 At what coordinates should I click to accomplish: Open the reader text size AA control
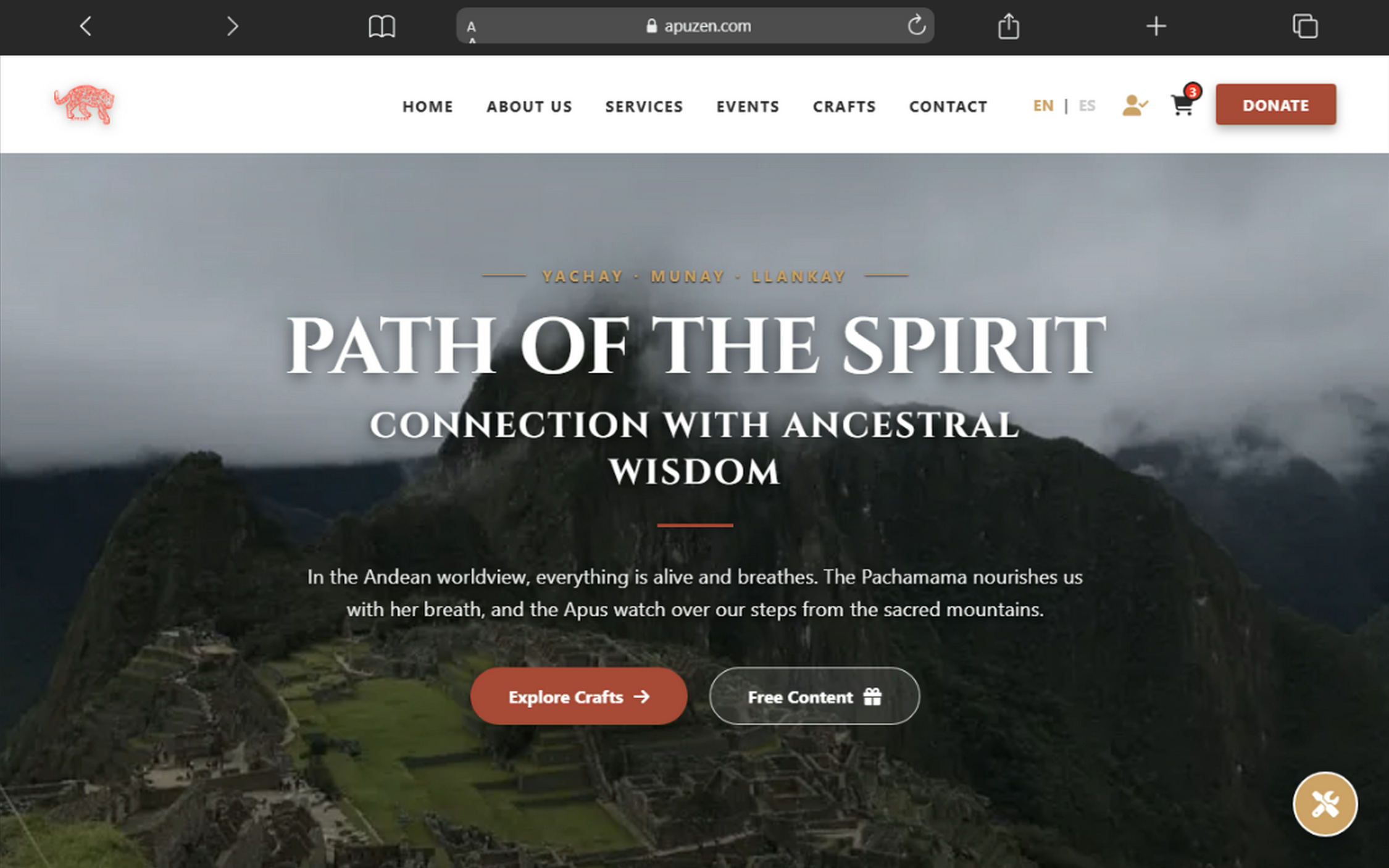point(472,30)
